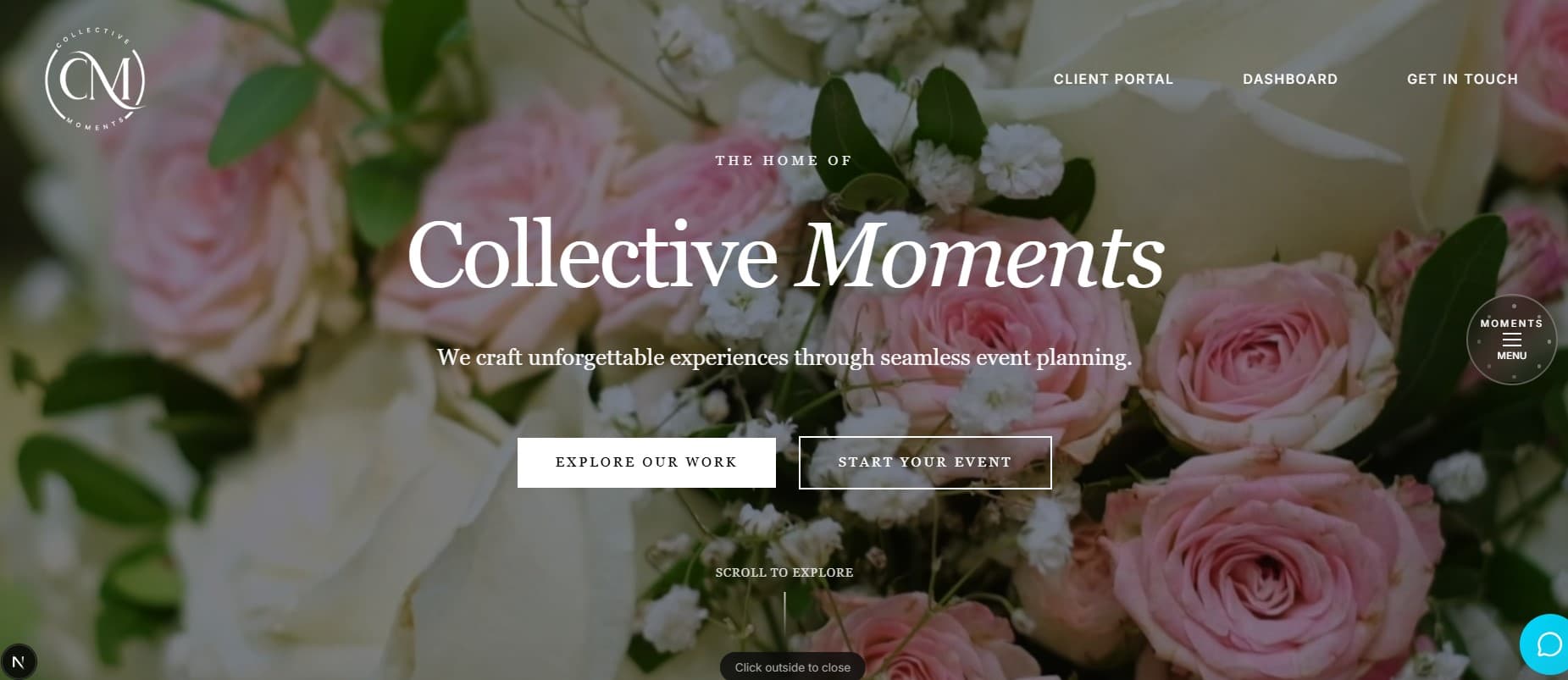Image resolution: width=1568 pixels, height=680 pixels.
Task: Click the The Home Of label
Action: click(x=783, y=160)
